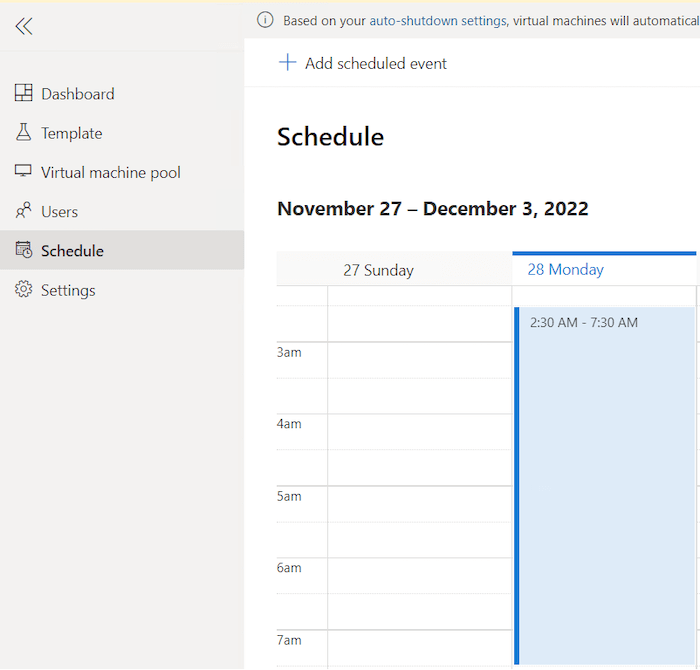This screenshot has width=700, height=670.
Task: Click the Schedule page title
Action: [330, 136]
